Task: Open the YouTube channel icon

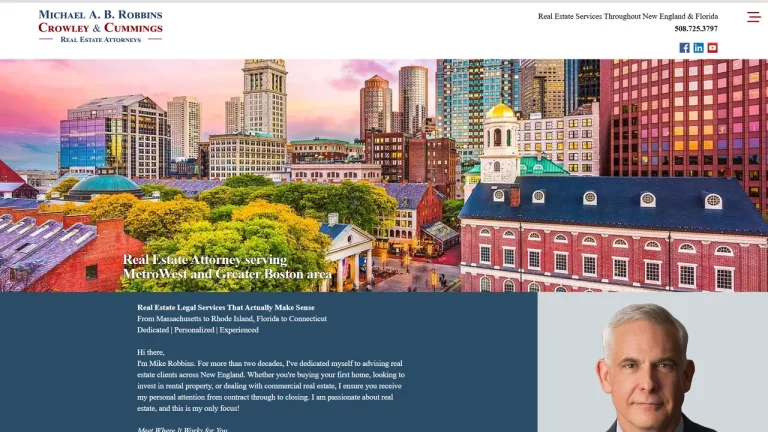Action: (713, 48)
